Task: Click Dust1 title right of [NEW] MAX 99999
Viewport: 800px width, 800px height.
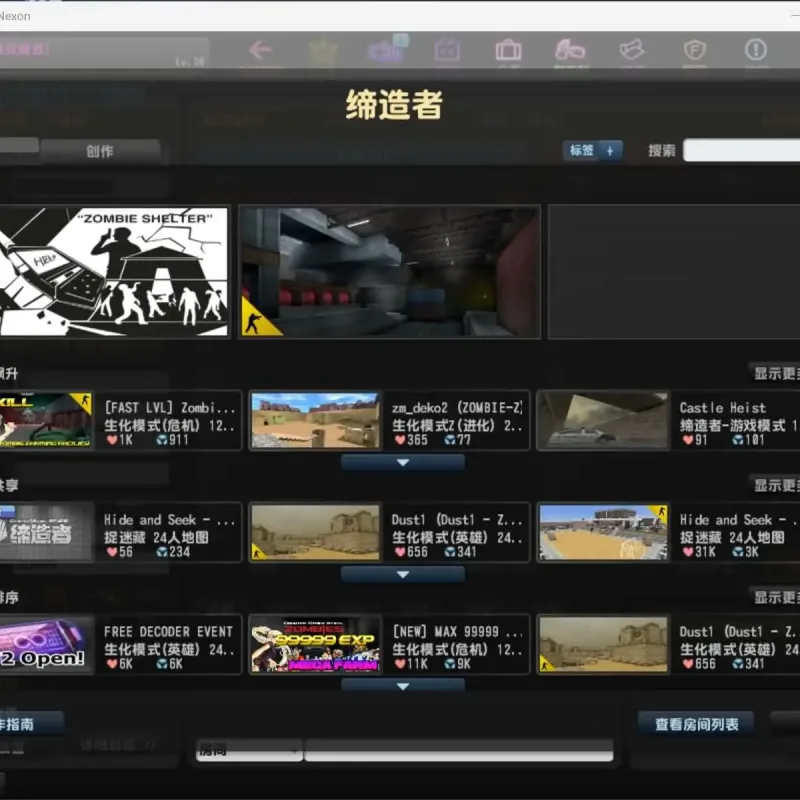Action: coord(738,632)
